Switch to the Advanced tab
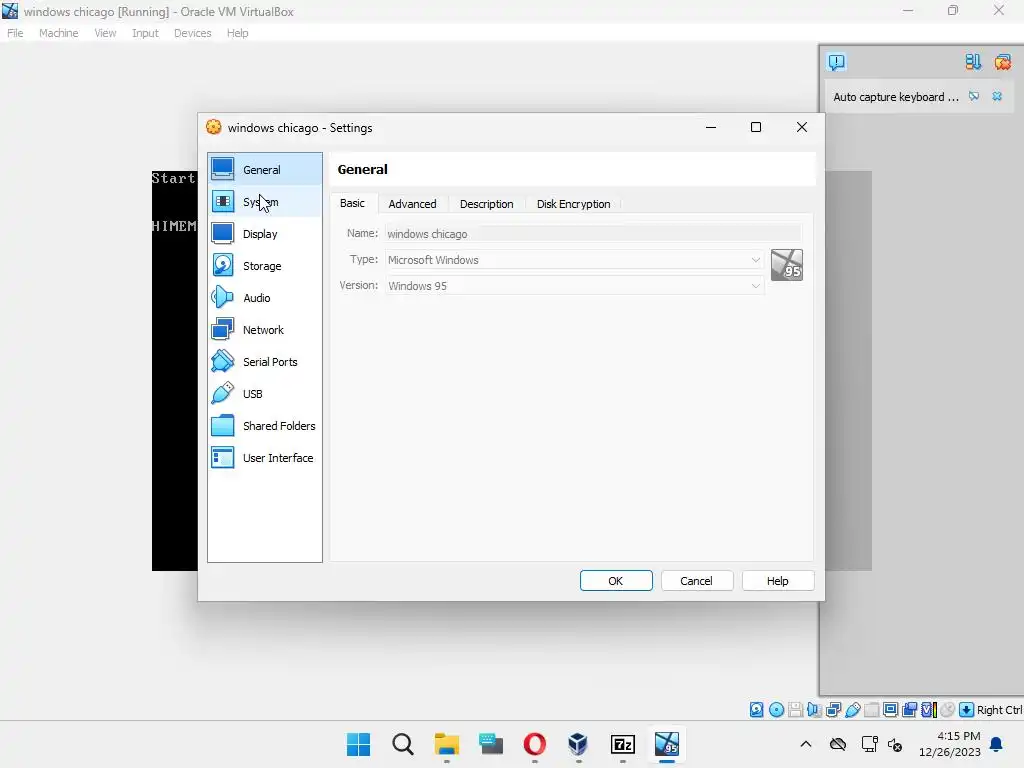The height and width of the screenshot is (768, 1024). pyautogui.click(x=412, y=204)
